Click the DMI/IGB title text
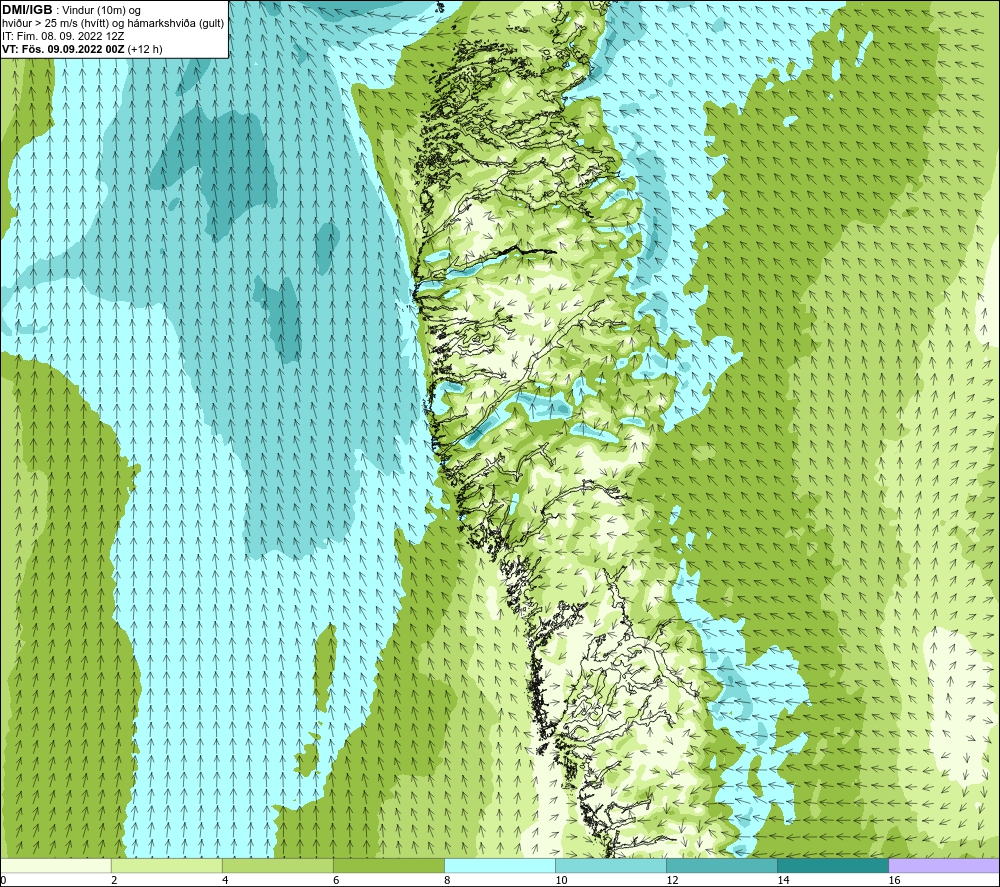The width and height of the screenshot is (1000, 887). pyautogui.click(x=27, y=10)
